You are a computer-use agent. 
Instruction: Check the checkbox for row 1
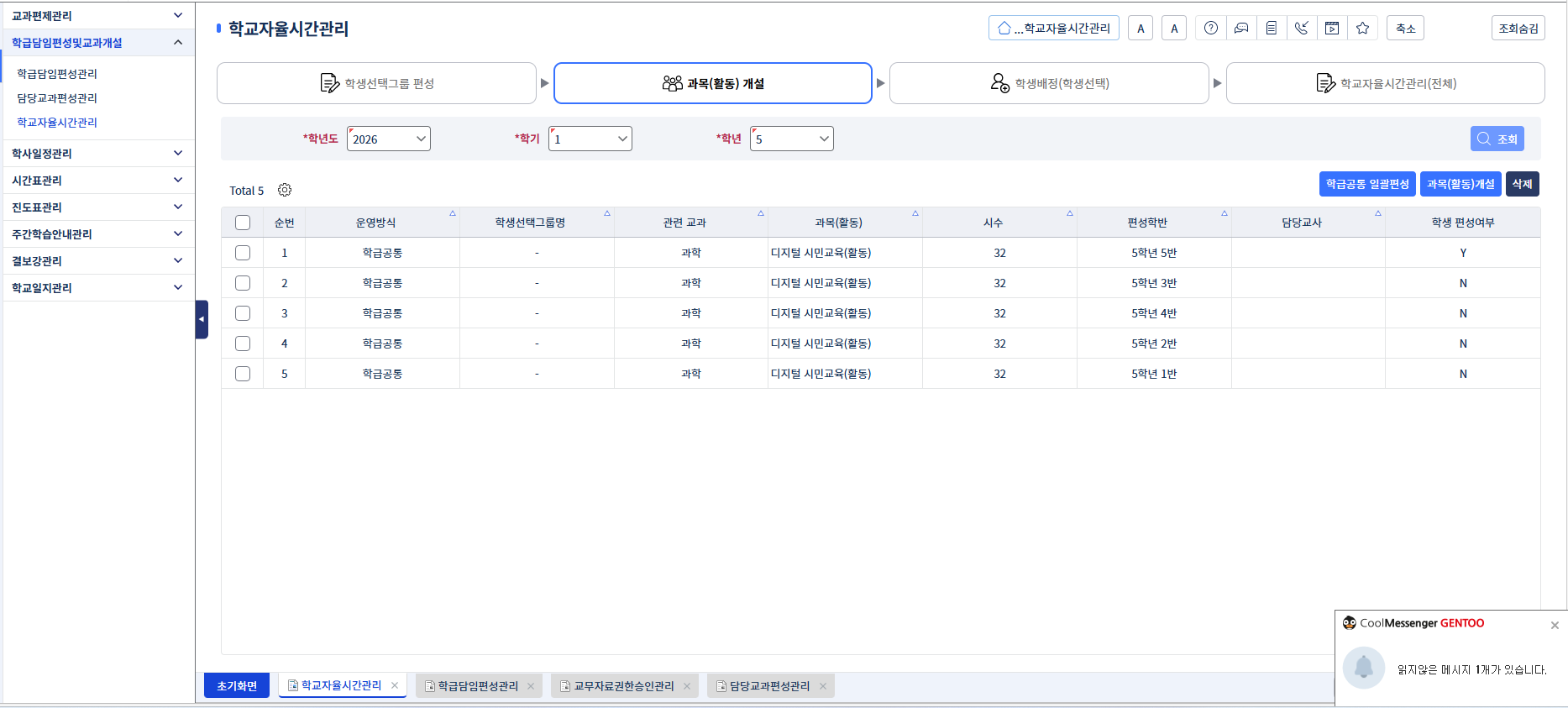[x=243, y=253]
